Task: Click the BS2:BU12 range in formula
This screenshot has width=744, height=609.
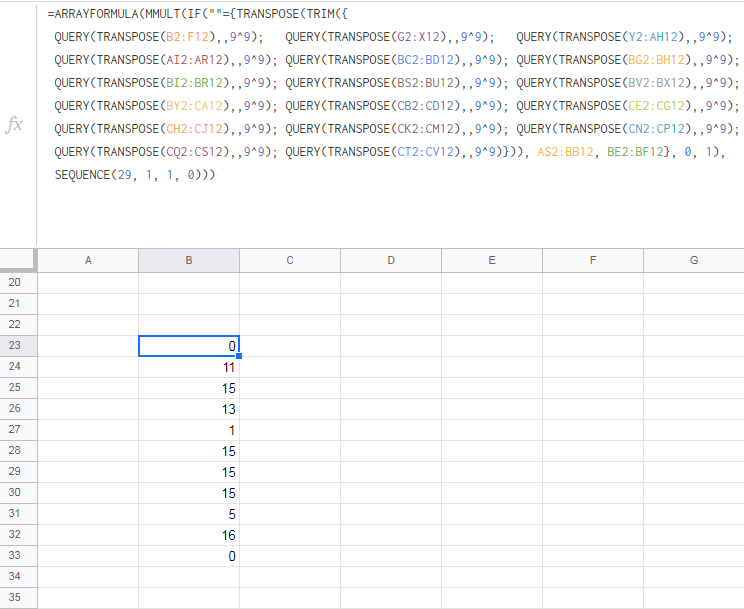Action: pos(426,83)
